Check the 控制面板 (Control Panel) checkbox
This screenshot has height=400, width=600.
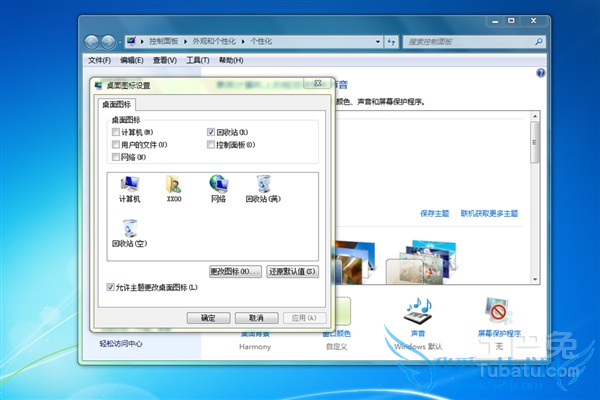[211, 144]
